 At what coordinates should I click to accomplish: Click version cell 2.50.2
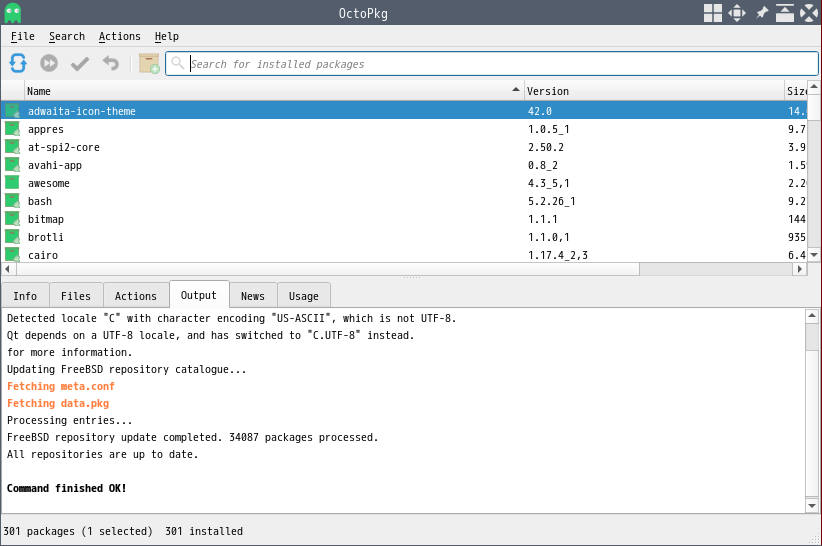(546, 147)
